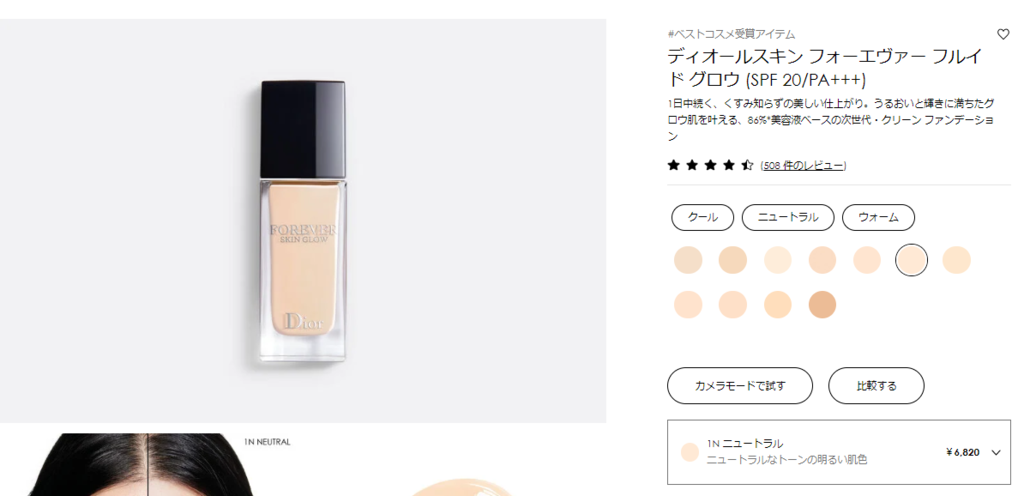Open the 508 件のレビュー reviews link

803,166
